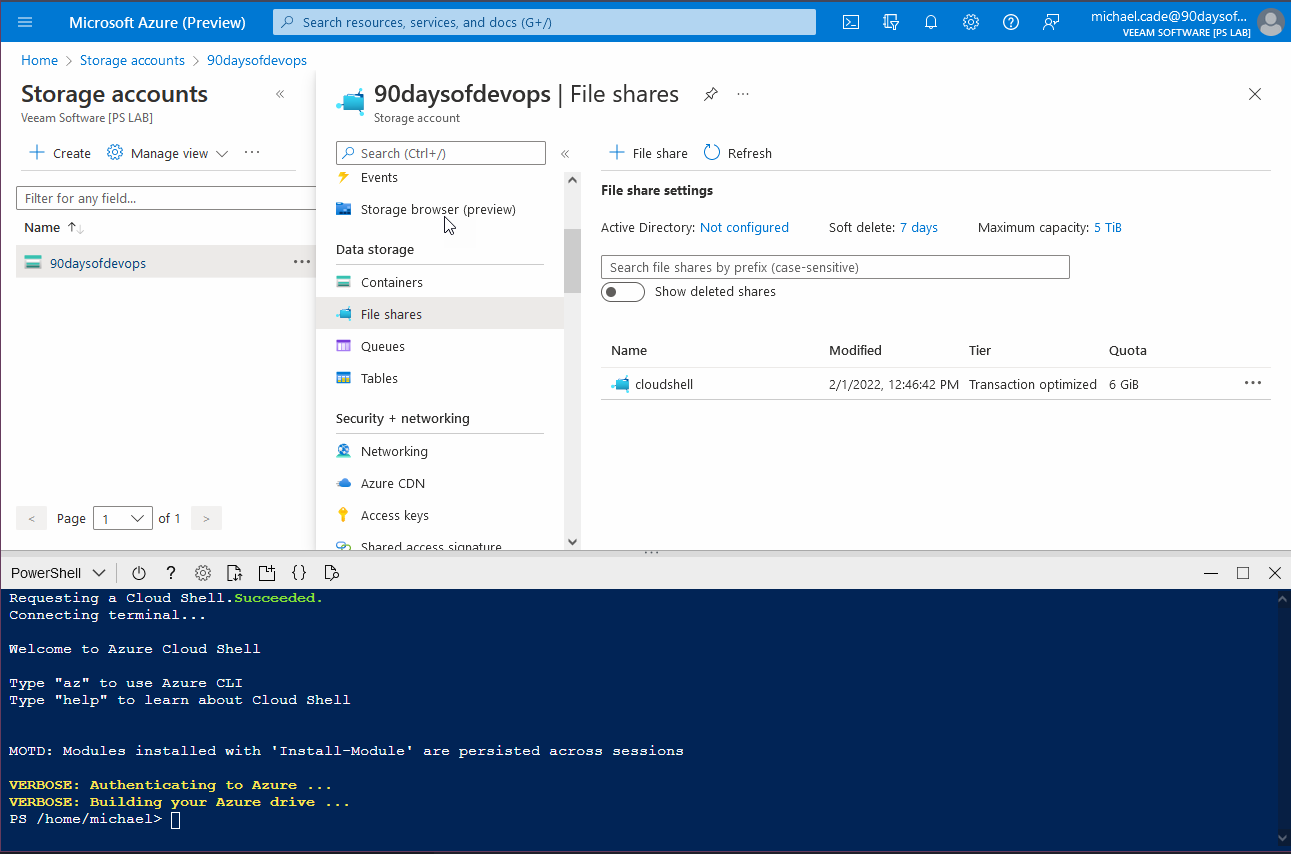
Task: Open Cloud Shell upload/download files icon
Action: click(234, 572)
